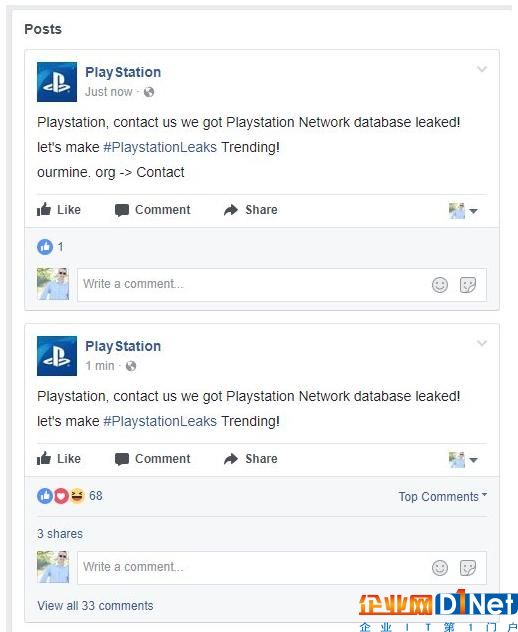The image size is (518, 632).
Task: Open the emoji picker in the first comment box
Action: 440,285
